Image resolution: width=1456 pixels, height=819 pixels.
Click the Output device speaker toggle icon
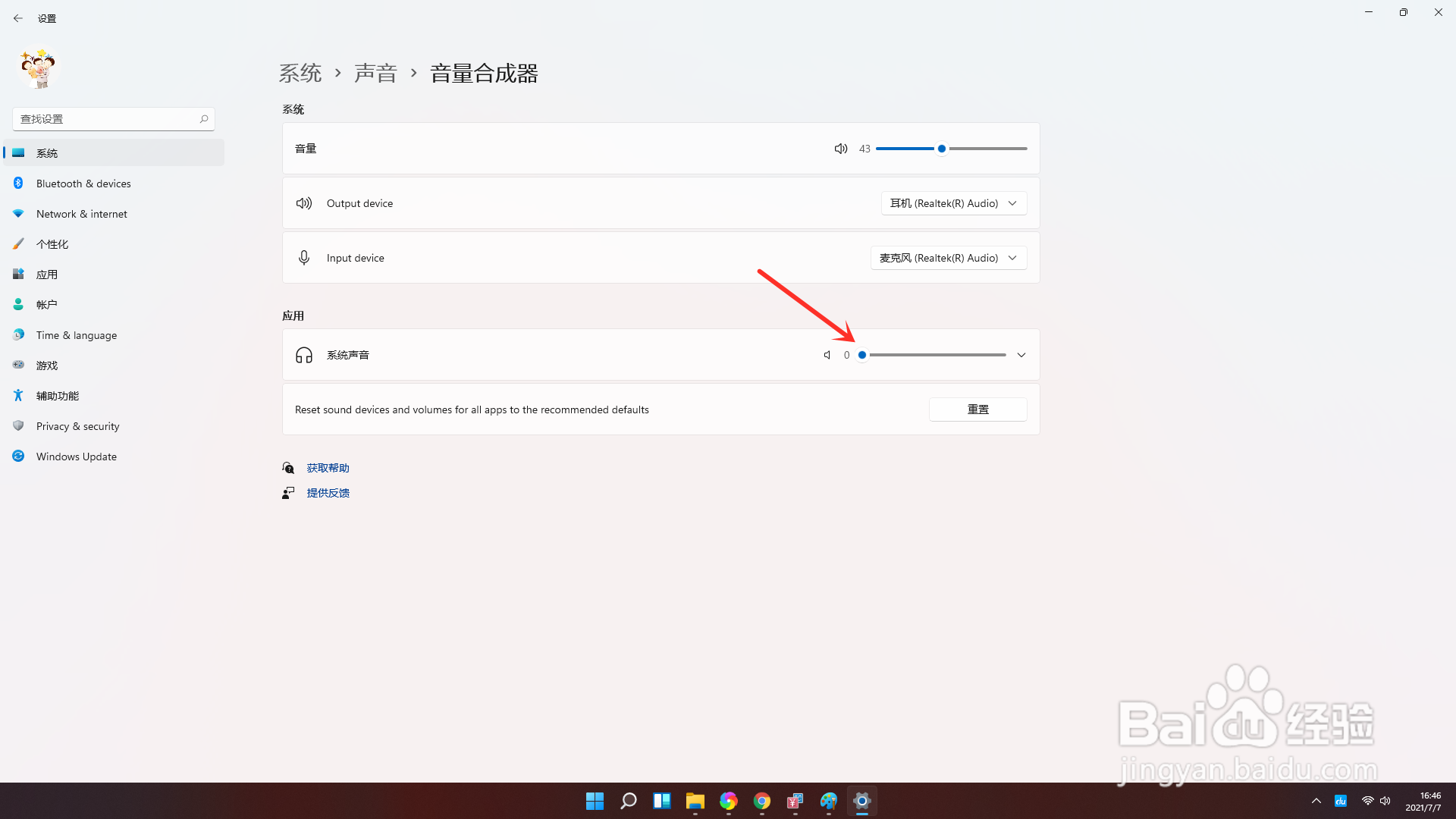click(x=303, y=202)
